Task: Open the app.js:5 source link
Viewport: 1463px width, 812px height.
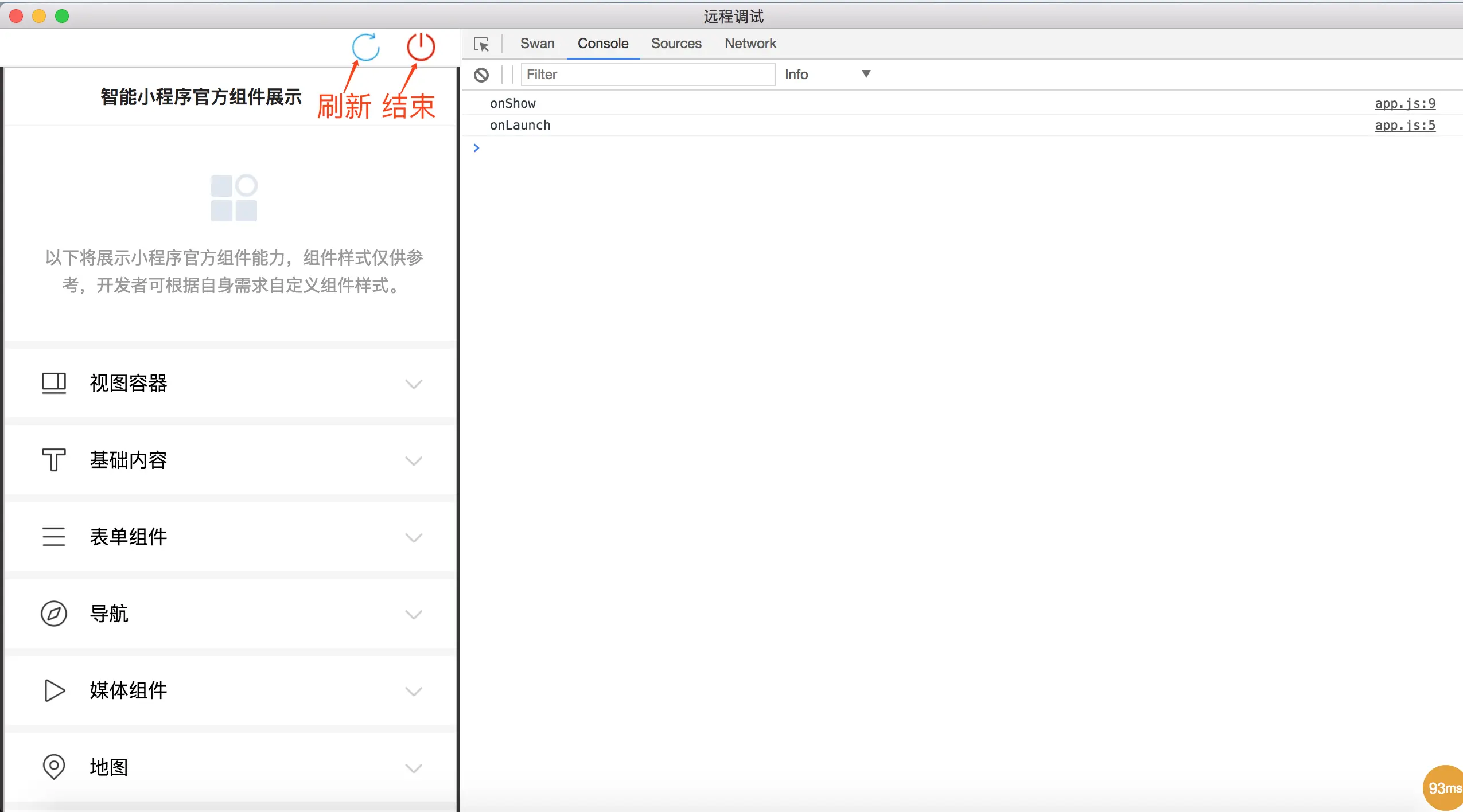Action: (1404, 125)
